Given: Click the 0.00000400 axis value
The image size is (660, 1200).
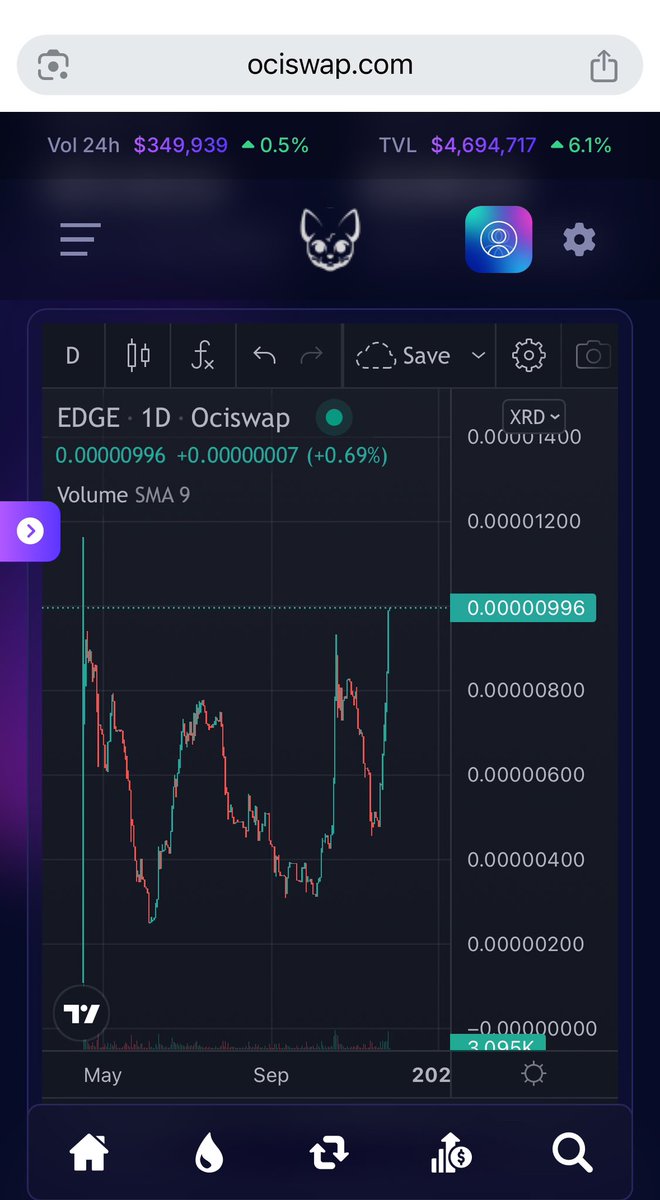Looking at the screenshot, I should pos(525,859).
